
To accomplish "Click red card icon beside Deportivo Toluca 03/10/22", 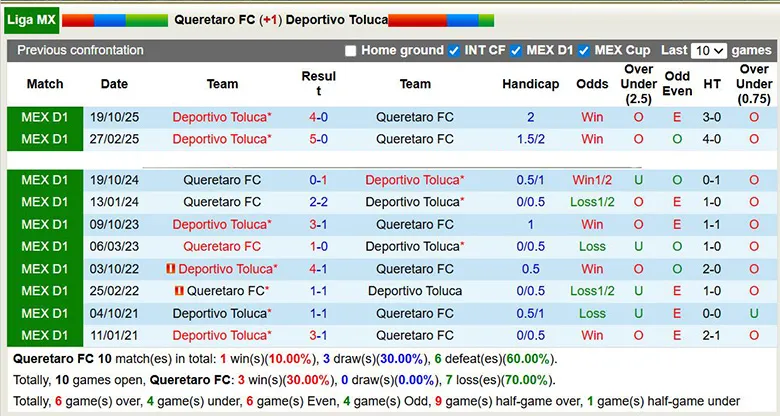I will pyautogui.click(x=171, y=269).
